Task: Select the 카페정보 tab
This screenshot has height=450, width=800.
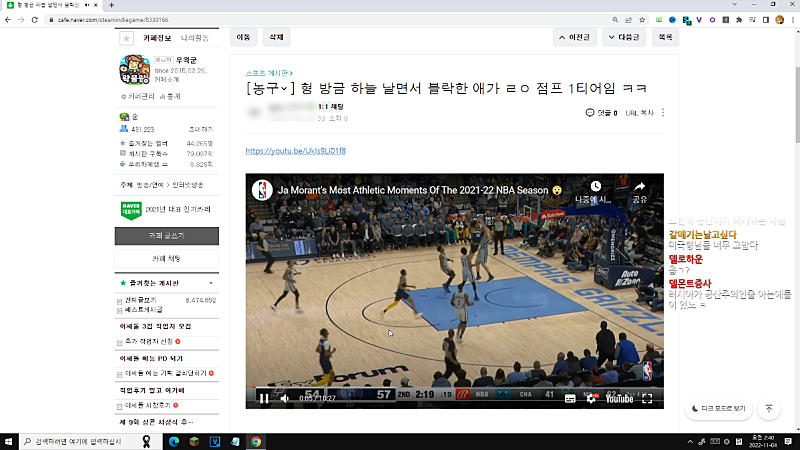Action: click(158, 38)
